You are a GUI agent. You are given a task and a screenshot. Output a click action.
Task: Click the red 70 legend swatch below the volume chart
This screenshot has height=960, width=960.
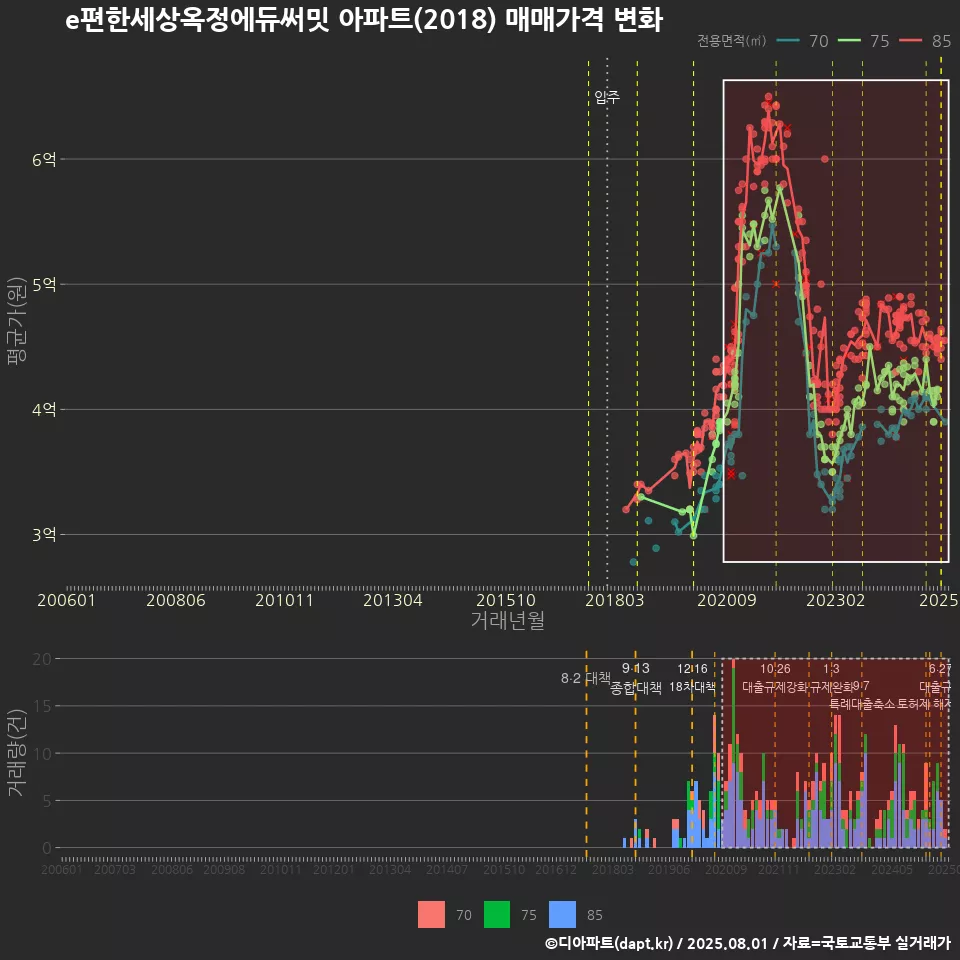tap(431, 915)
